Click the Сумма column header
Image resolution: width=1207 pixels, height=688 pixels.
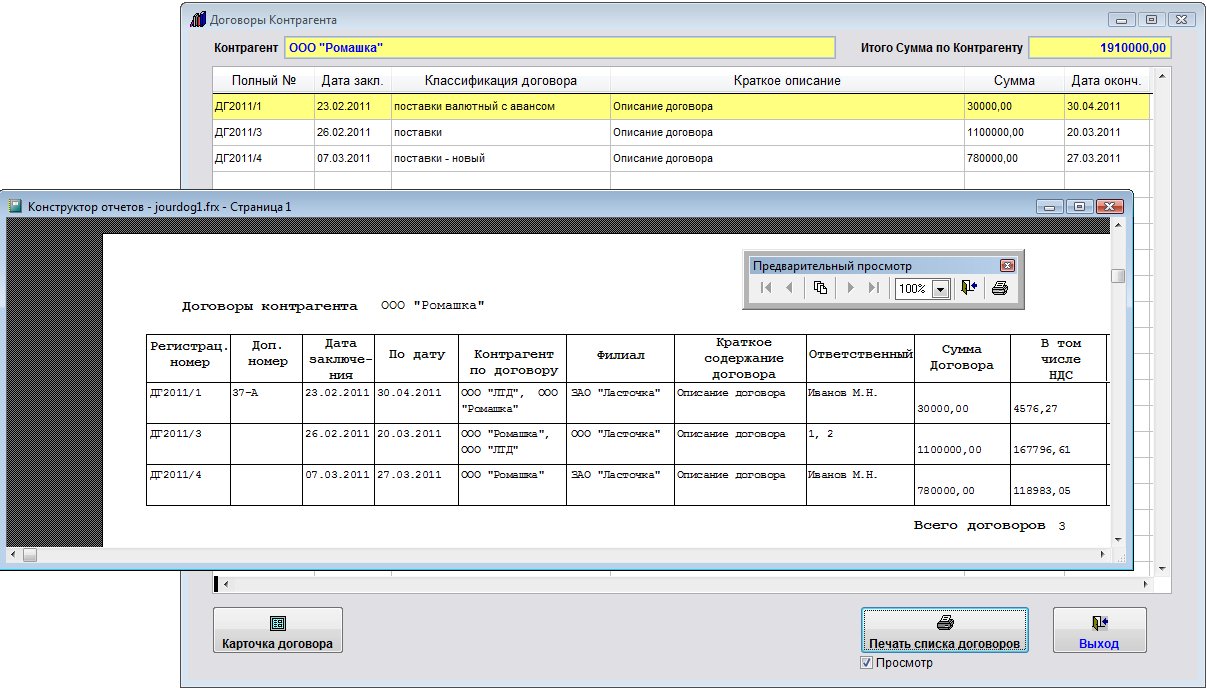[x=1014, y=81]
